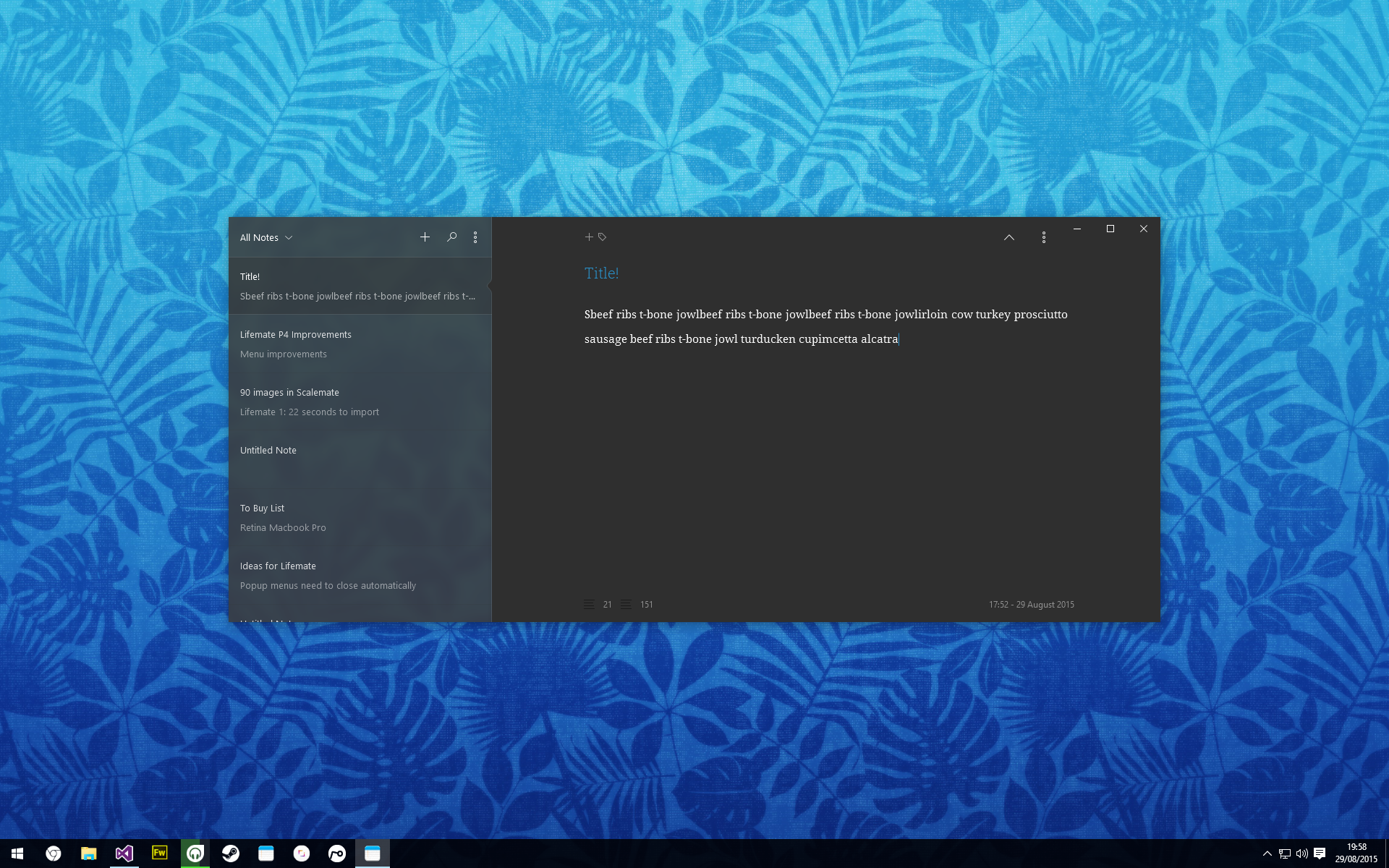This screenshot has height=868, width=1389.
Task: Open Ideas for Lifemate note
Action: pos(360,576)
